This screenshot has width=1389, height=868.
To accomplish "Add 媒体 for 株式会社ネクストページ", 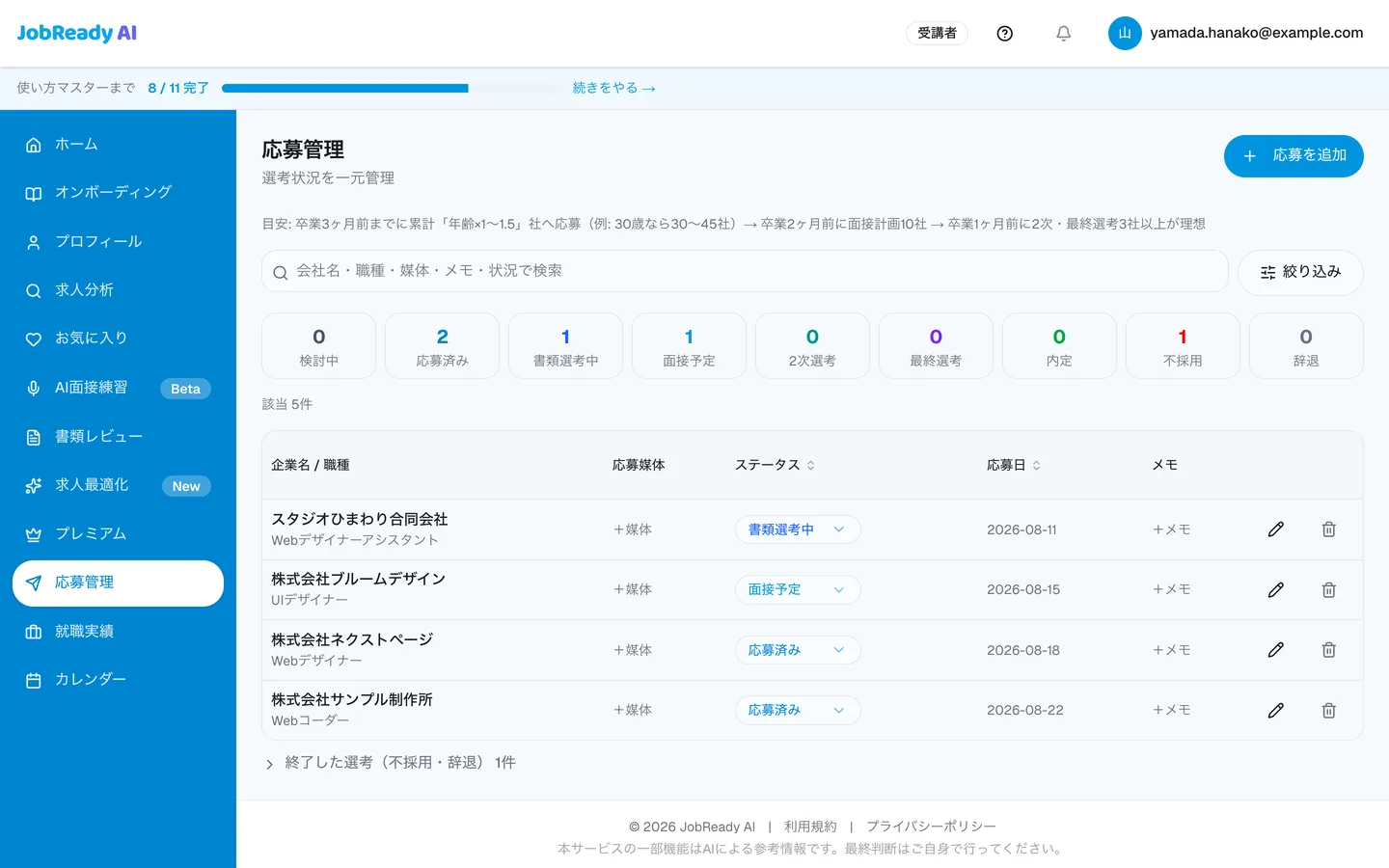I will 633,650.
